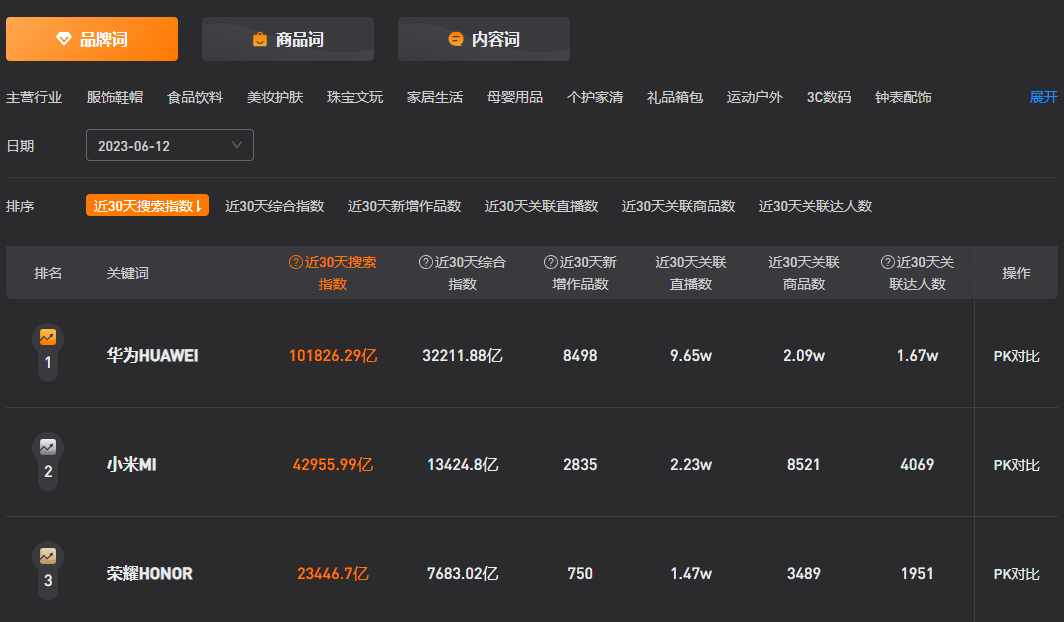Click help icon beside 近30天搜索指数 column header
The image size is (1064, 622).
point(295,262)
